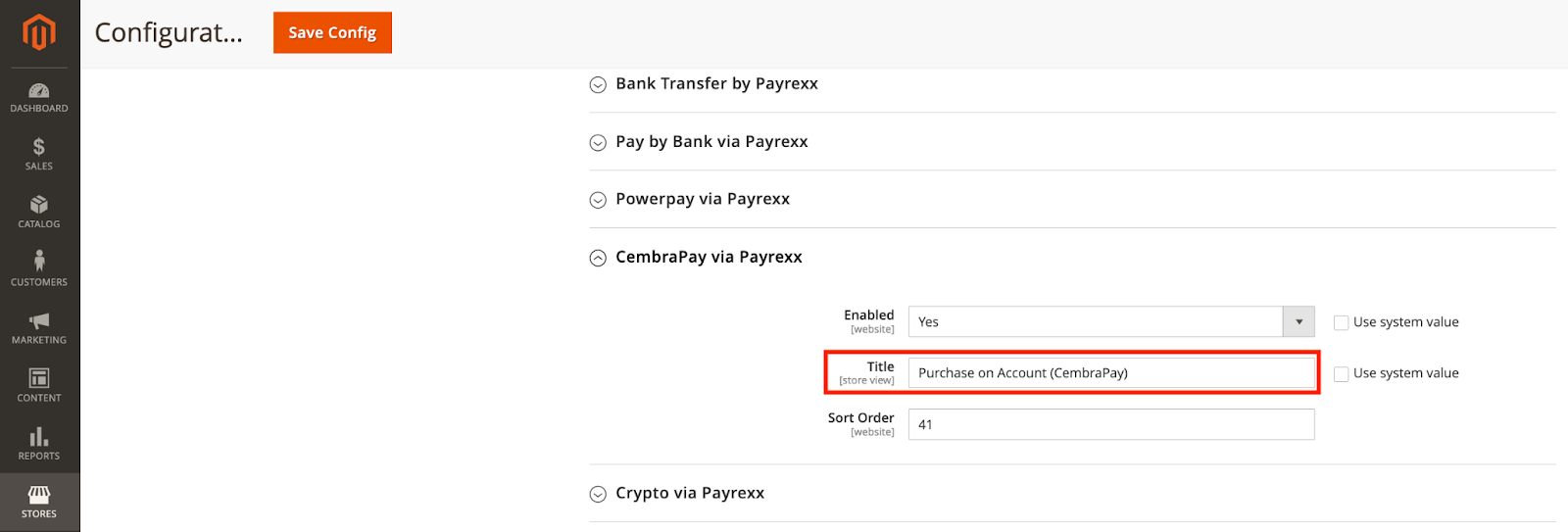Open the Enabled Yes dropdown
Screen dimensions: 1568x532
tap(1110, 321)
